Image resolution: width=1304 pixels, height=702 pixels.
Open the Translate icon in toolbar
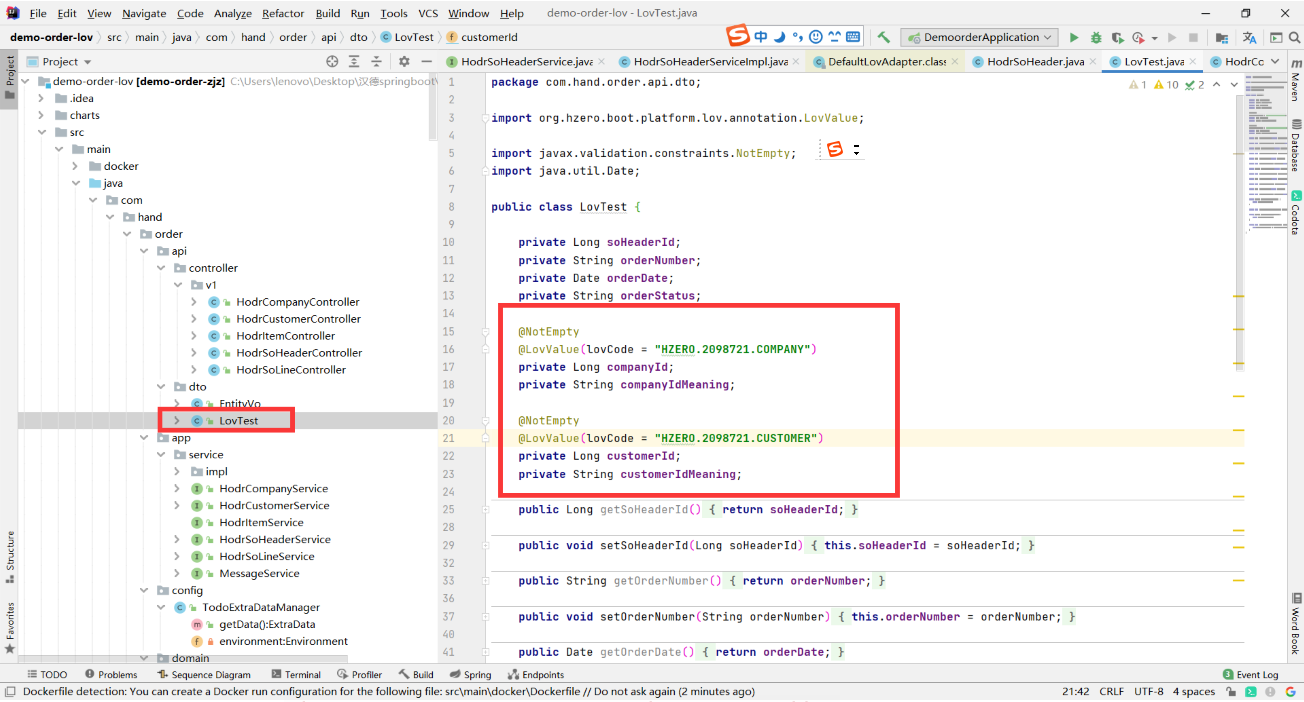[x=1250, y=38]
